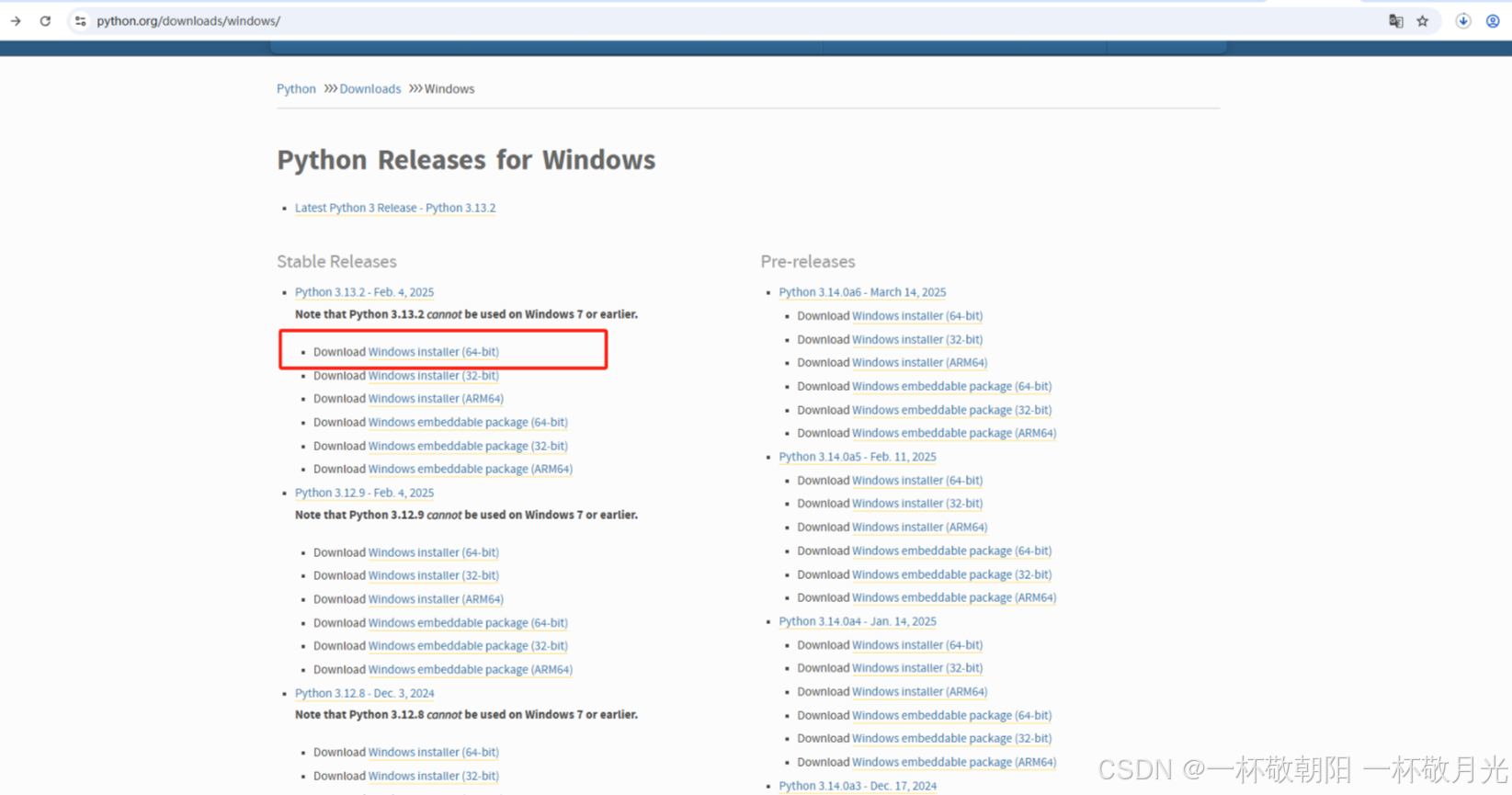
Task: Download Python 3.12.9 Windows installer (32-bit)
Action: pyautogui.click(x=434, y=575)
